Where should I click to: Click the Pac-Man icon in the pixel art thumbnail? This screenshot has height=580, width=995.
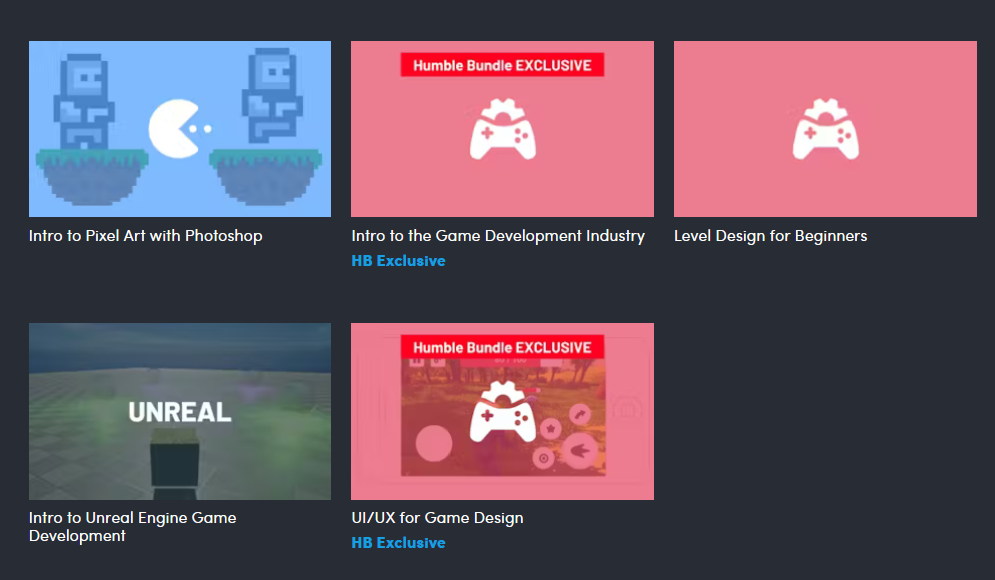178,128
